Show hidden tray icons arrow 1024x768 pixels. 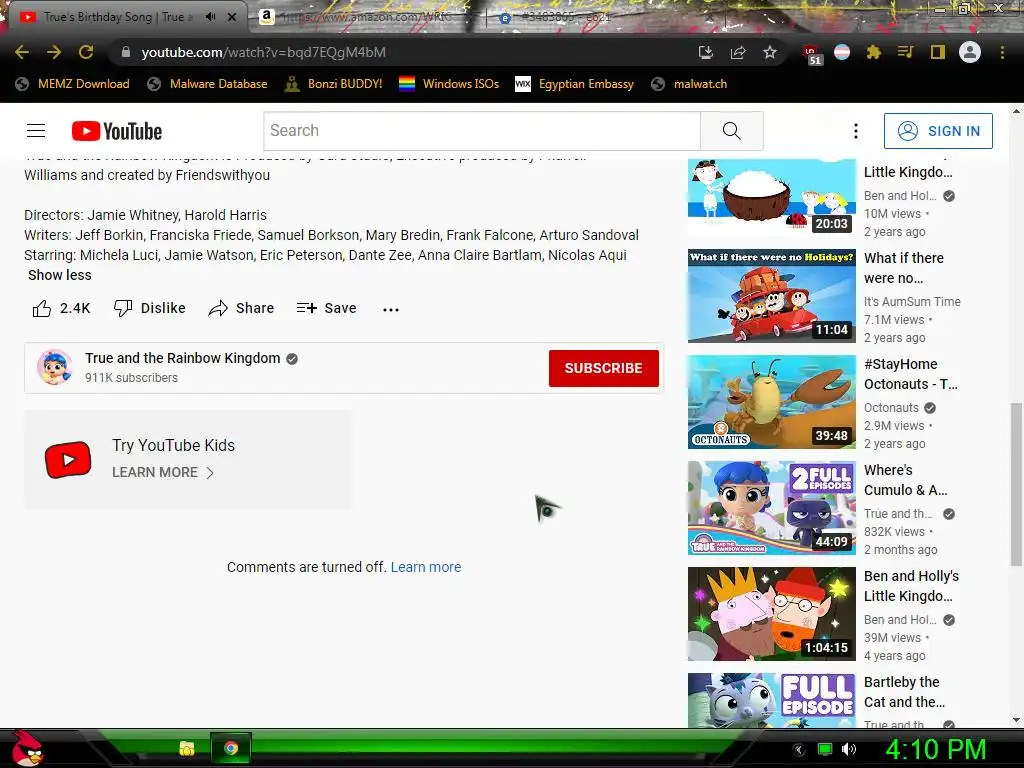(x=798, y=749)
